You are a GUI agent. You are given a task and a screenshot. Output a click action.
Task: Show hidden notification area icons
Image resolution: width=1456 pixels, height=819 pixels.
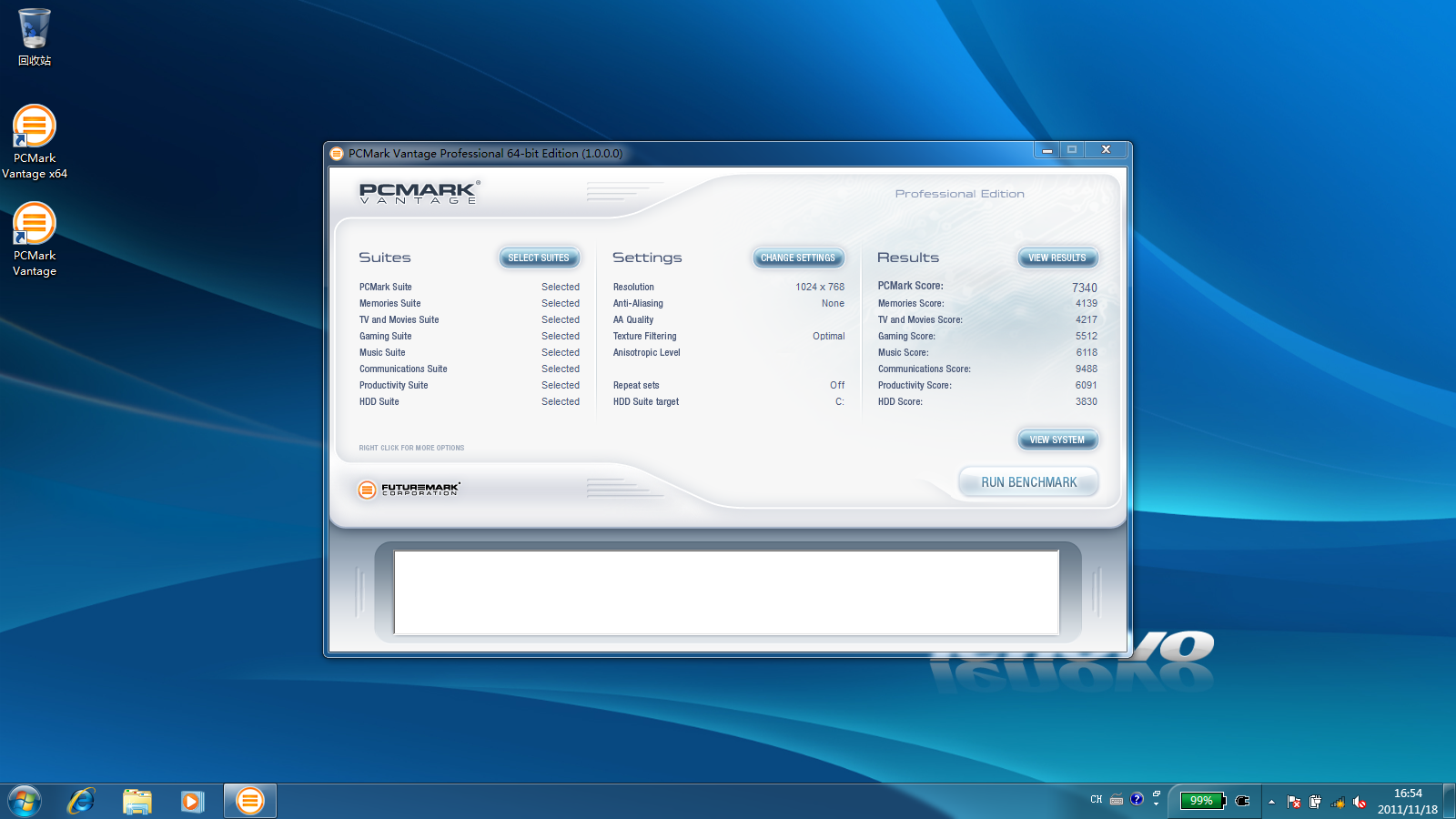pyautogui.click(x=1271, y=802)
